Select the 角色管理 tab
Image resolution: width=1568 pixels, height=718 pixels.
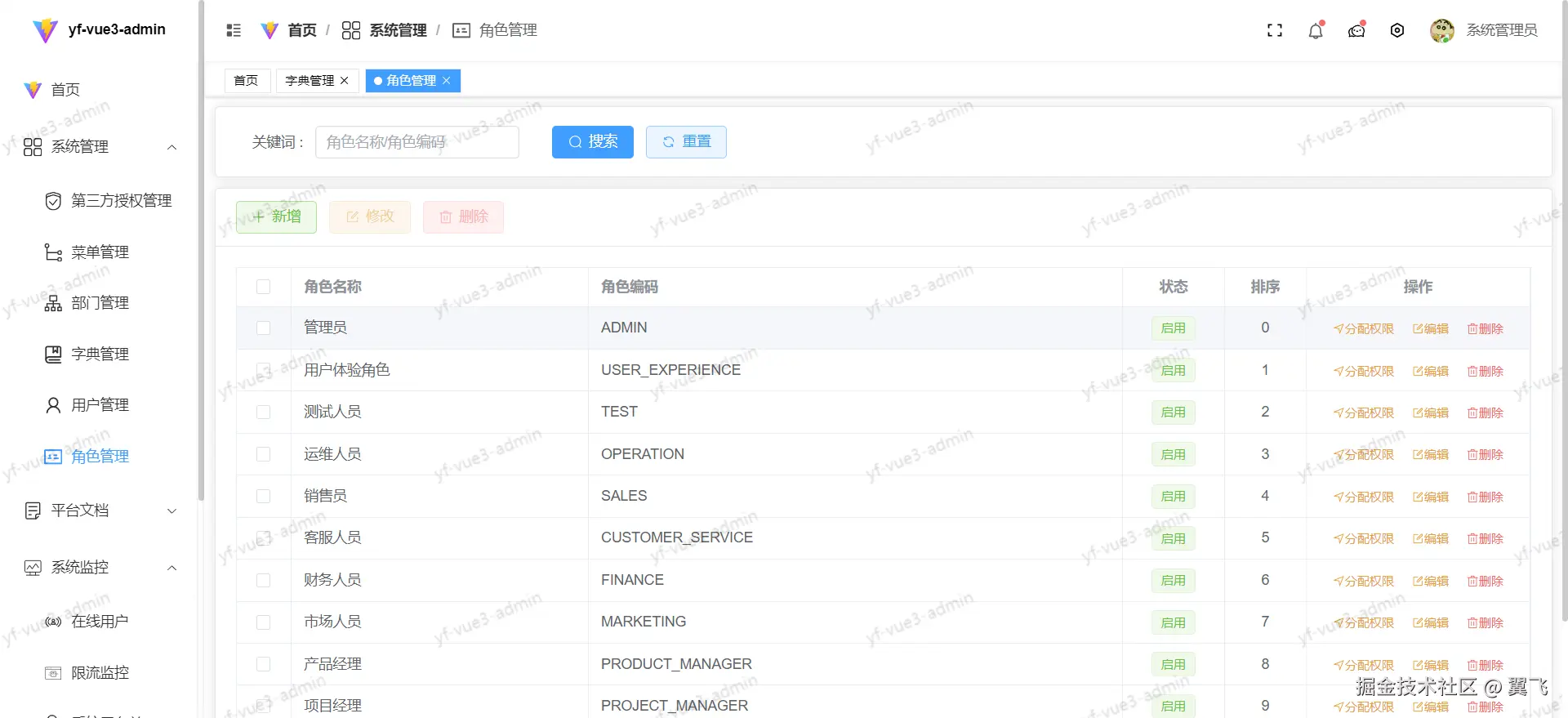tap(412, 80)
